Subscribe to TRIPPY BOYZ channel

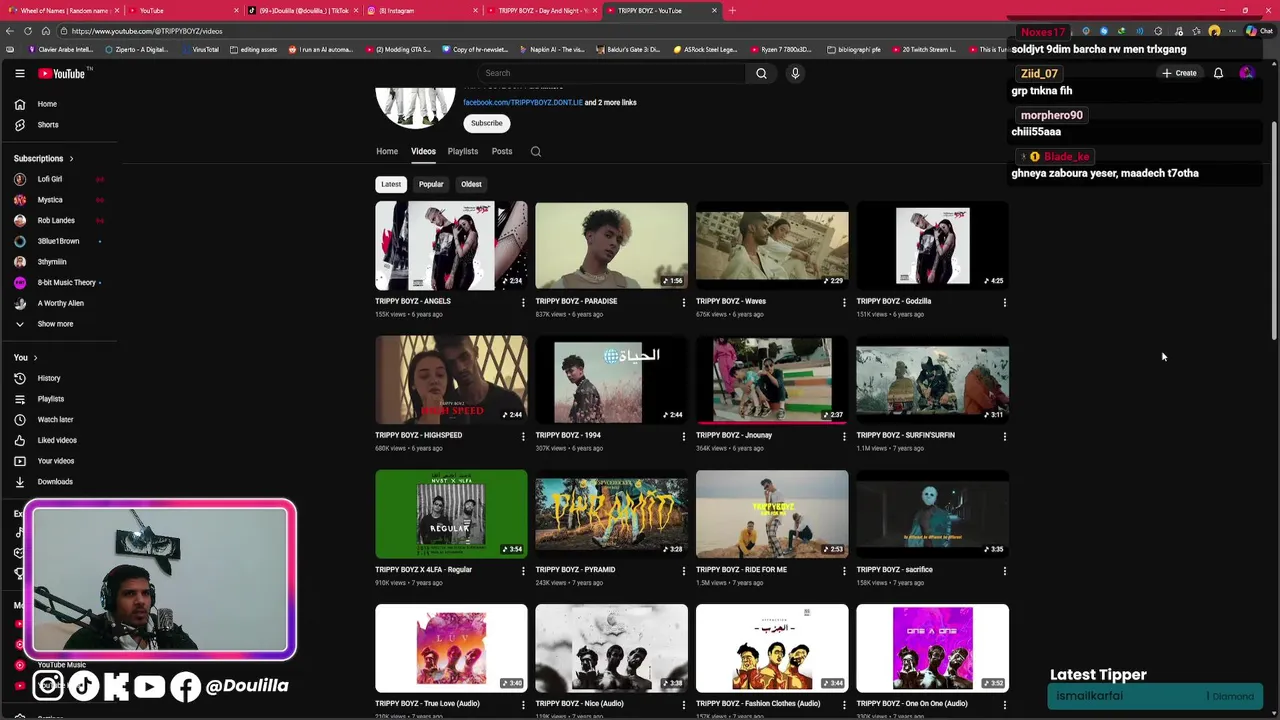pos(487,123)
